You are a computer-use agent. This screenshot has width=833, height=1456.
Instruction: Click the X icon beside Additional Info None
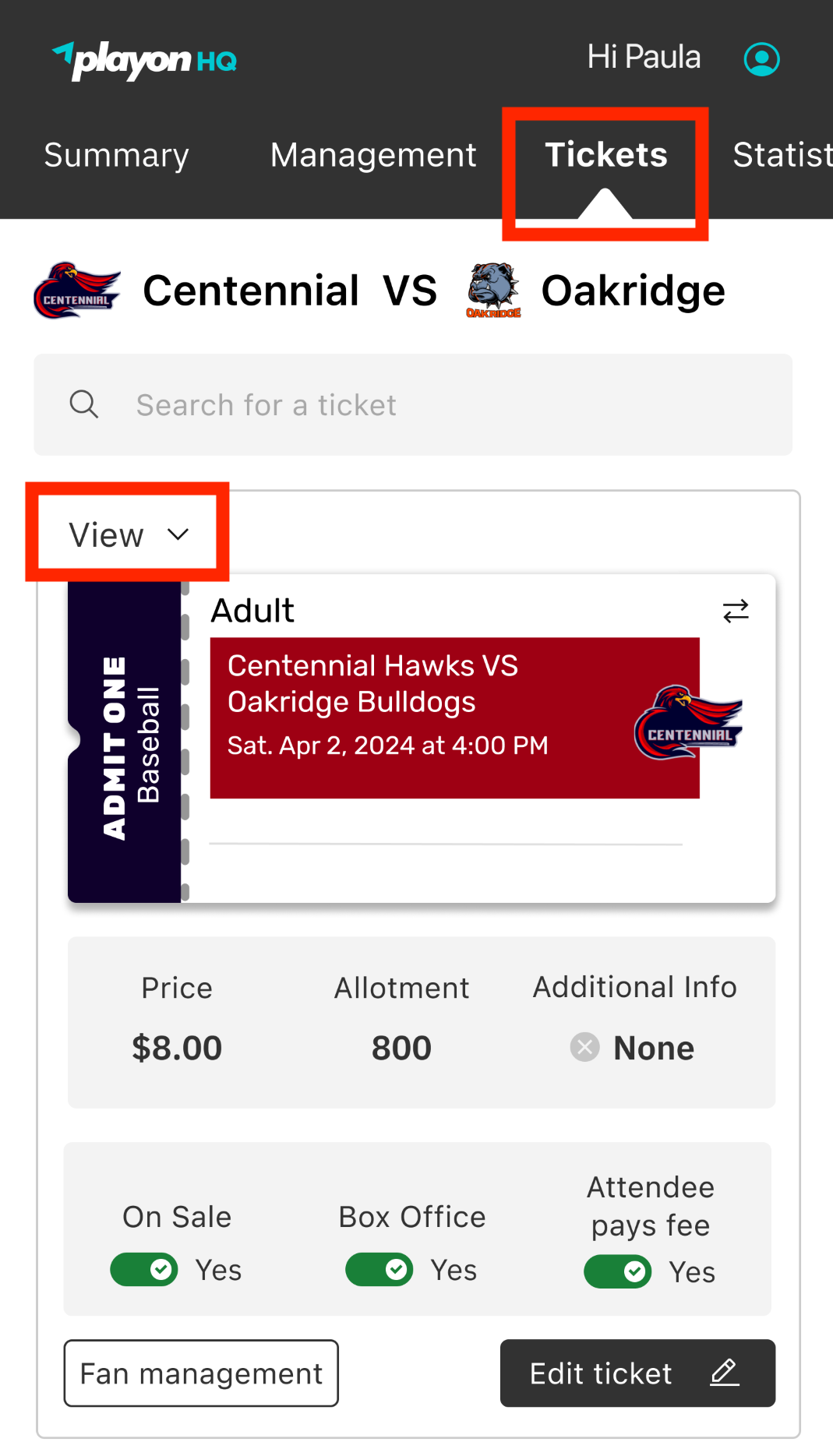point(584,1047)
